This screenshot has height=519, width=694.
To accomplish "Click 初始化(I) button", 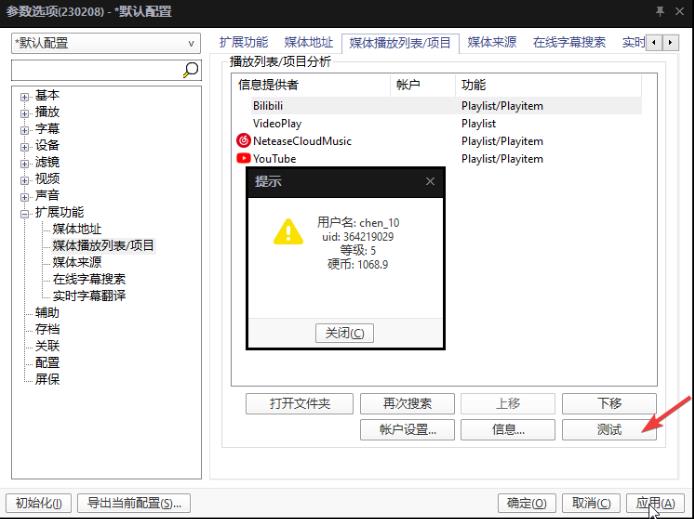I will [x=39, y=503].
